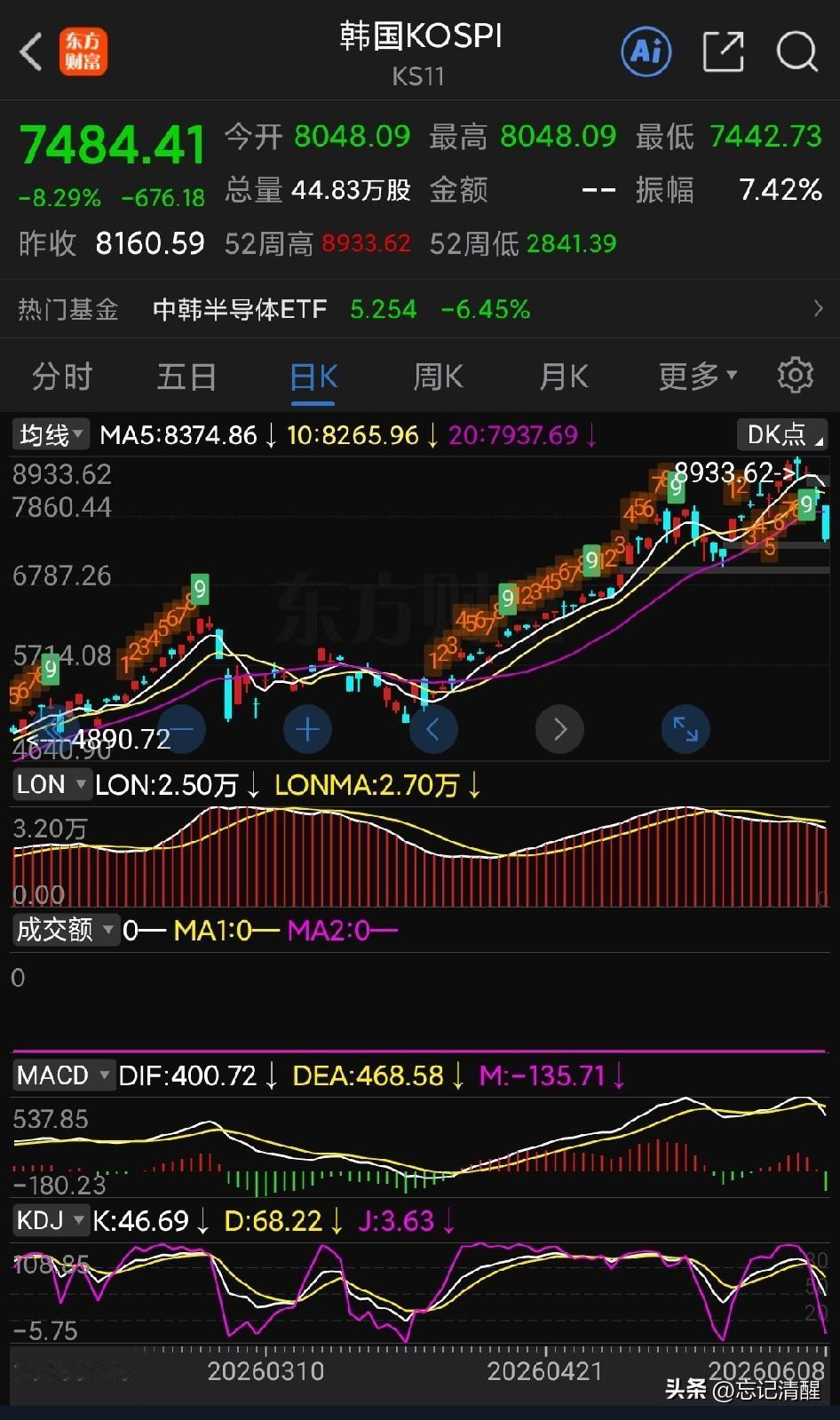Toggle the DK点 option
The image size is (840, 1420).
[x=781, y=434]
